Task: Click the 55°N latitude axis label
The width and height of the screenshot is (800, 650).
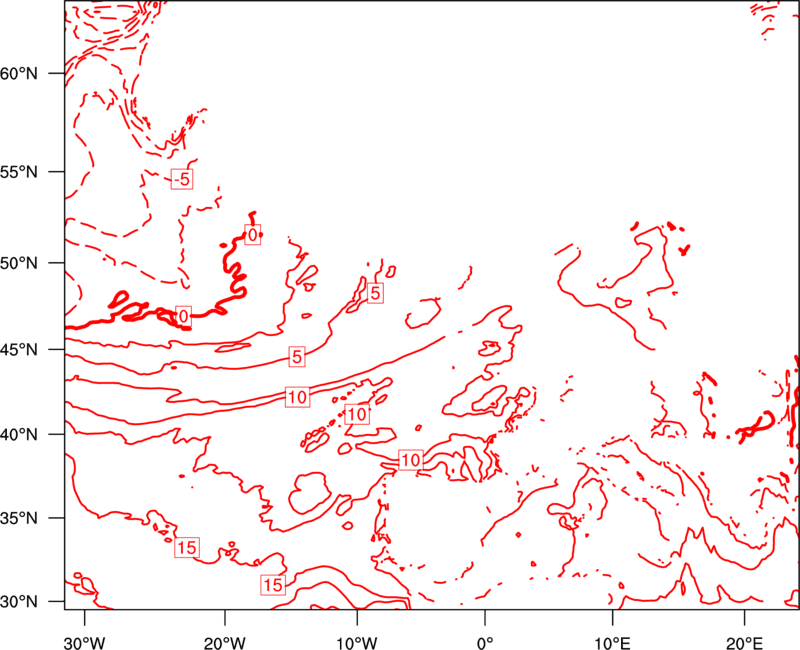Action: 19,172
